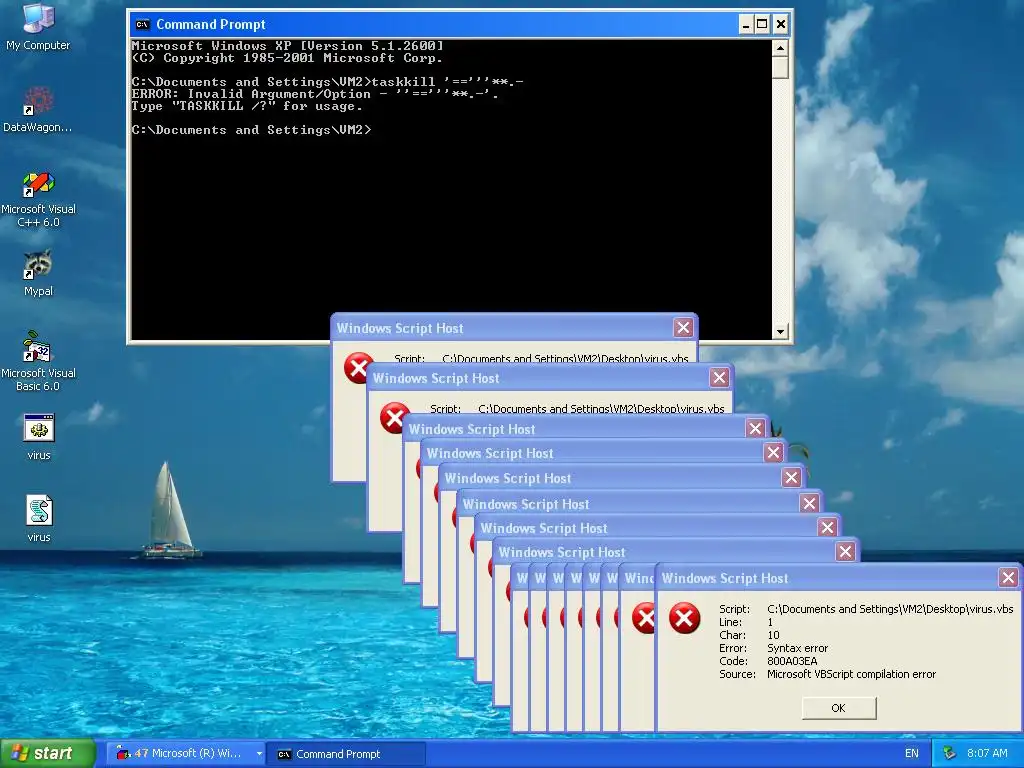Select the Mypal raccoon browser icon

tap(38, 273)
